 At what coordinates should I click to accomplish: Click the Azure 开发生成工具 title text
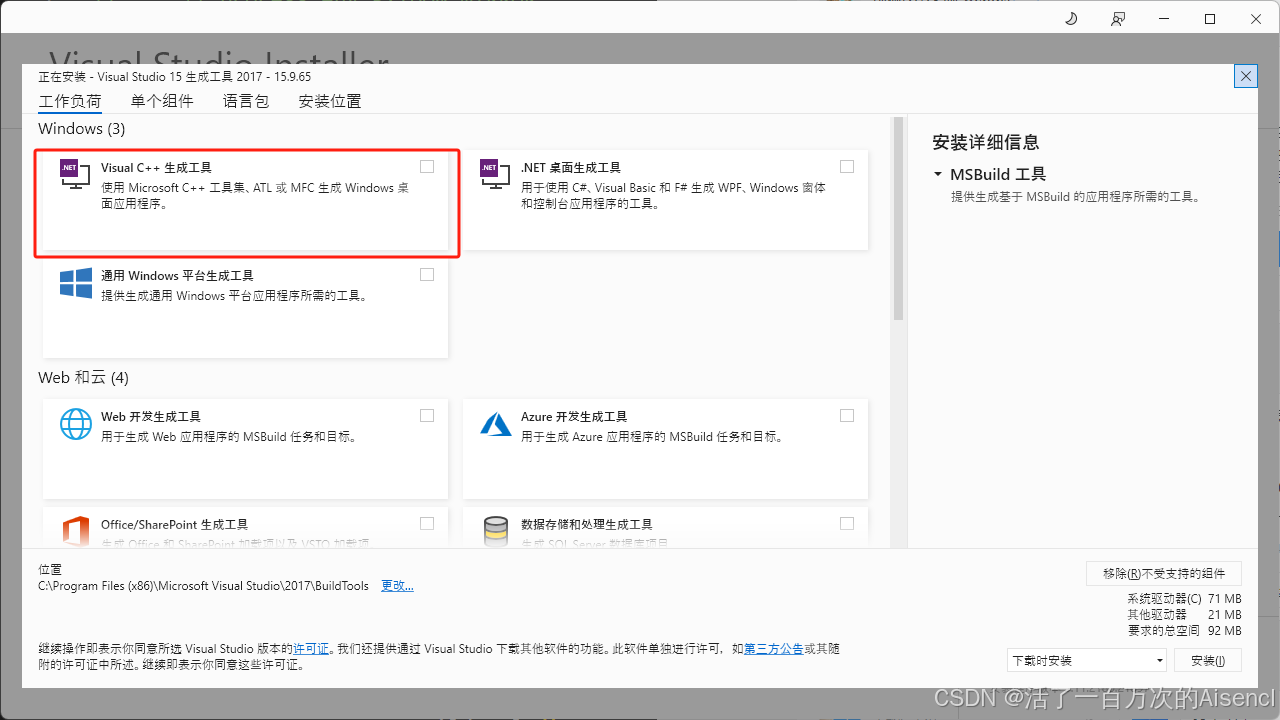(574, 417)
